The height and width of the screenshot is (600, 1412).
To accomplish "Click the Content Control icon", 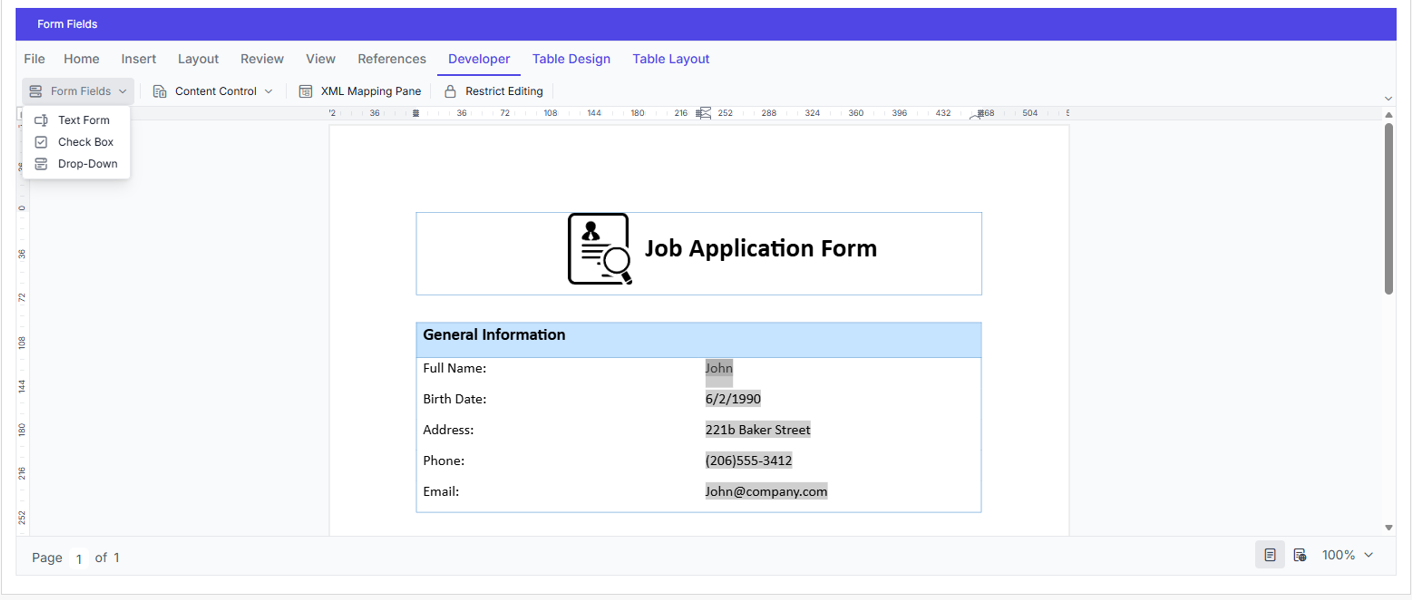I will [x=160, y=90].
